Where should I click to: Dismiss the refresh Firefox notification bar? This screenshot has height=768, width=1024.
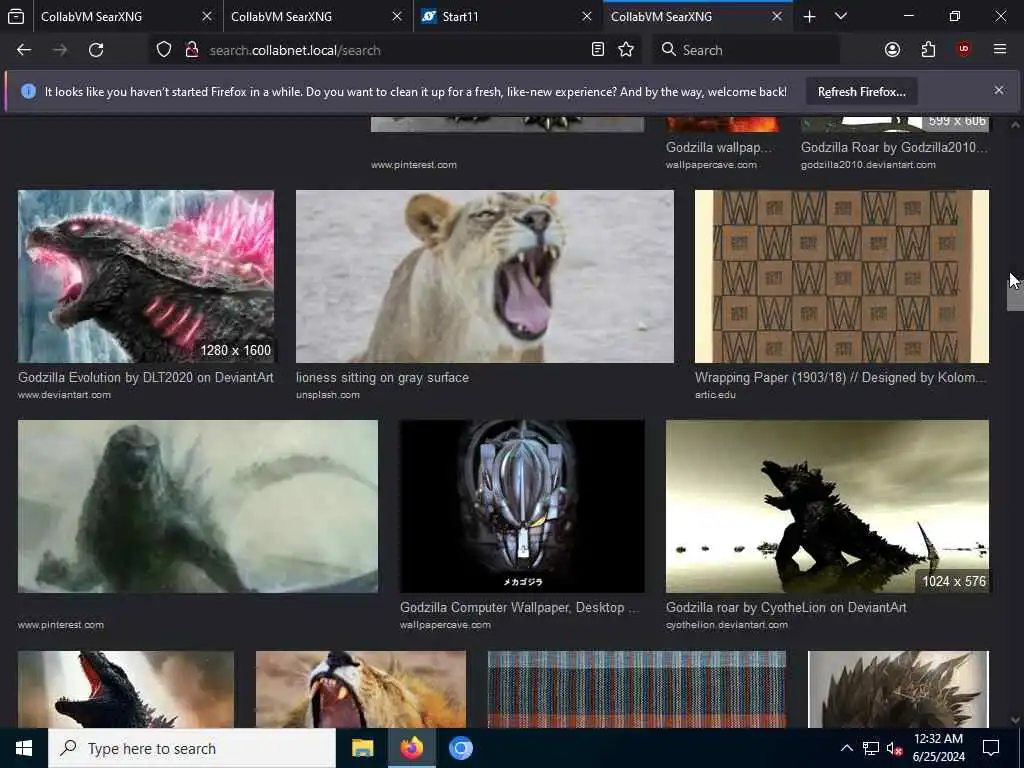pyautogui.click(x=999, y=90)
